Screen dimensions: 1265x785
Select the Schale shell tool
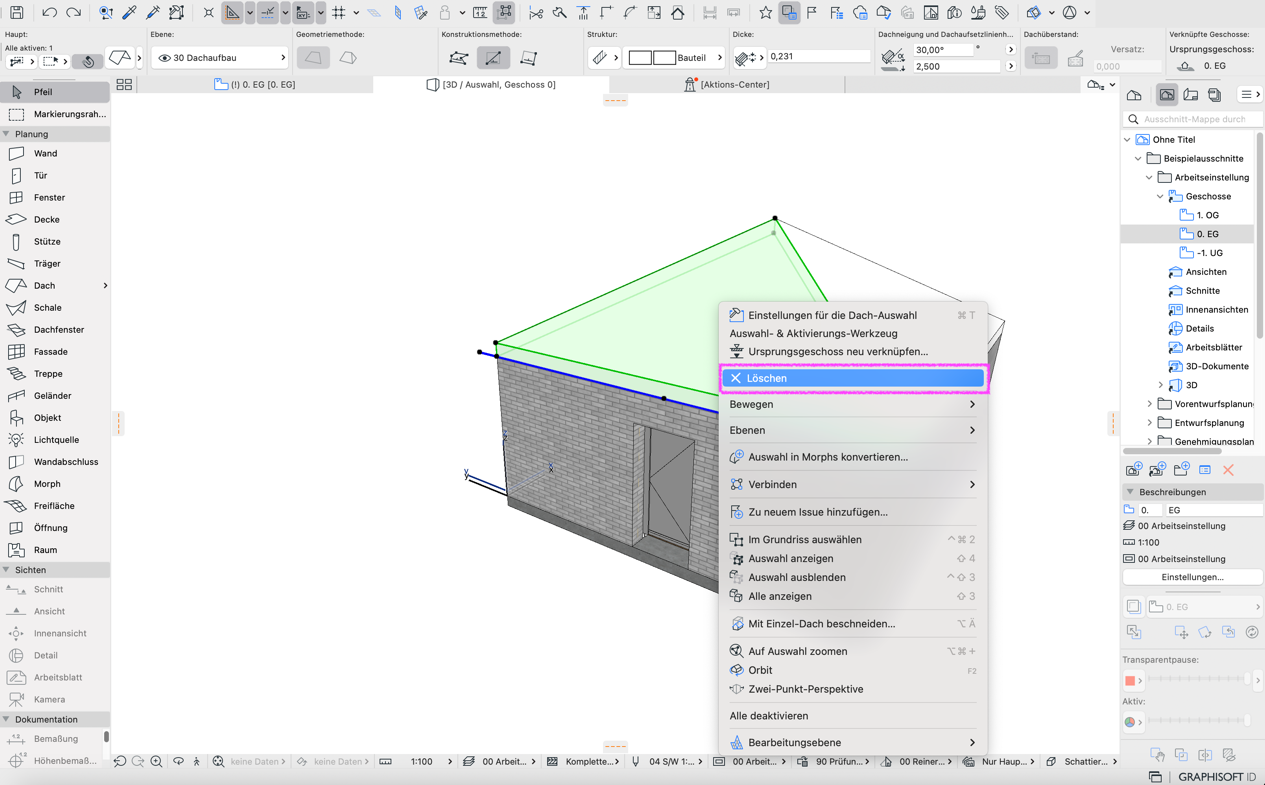pyautogui.click(x=55, y=308)
